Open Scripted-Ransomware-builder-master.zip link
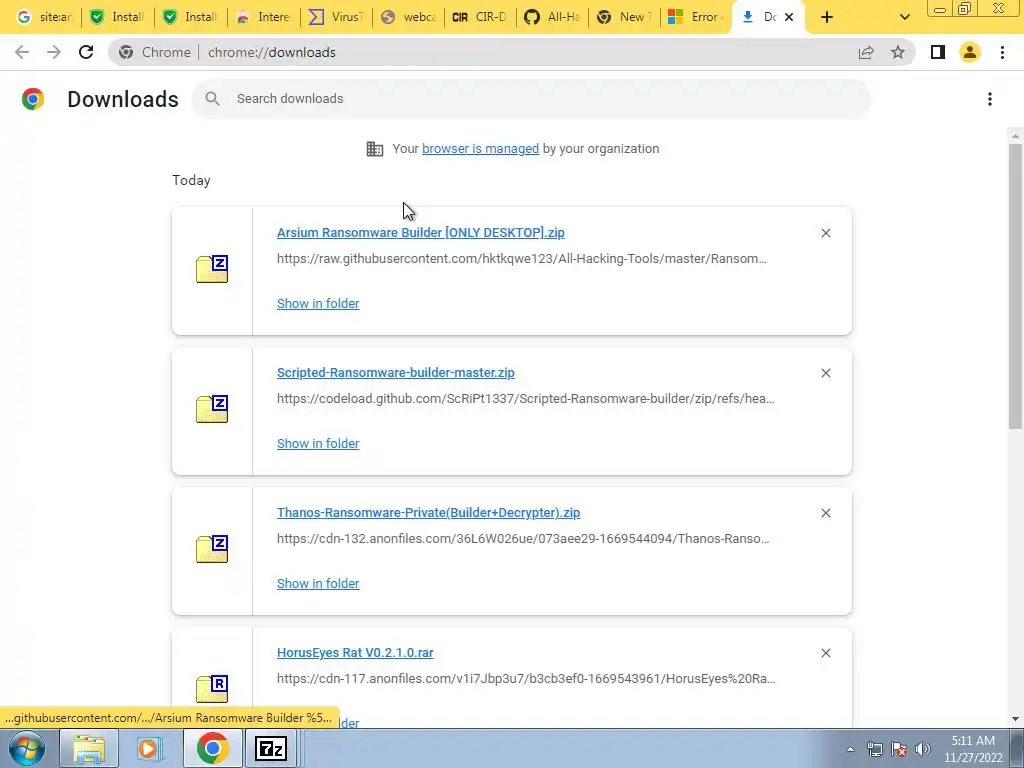Image resolution: width=1024 pixels, height=768 pixels. point(396,372)
